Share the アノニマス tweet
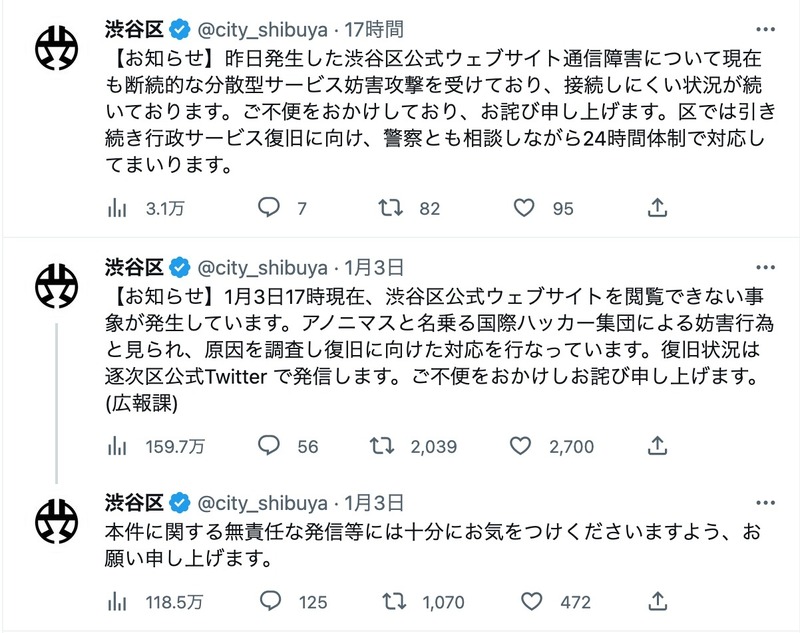Image resolution: width=800 pixels, height=633 pixels. 658,446
